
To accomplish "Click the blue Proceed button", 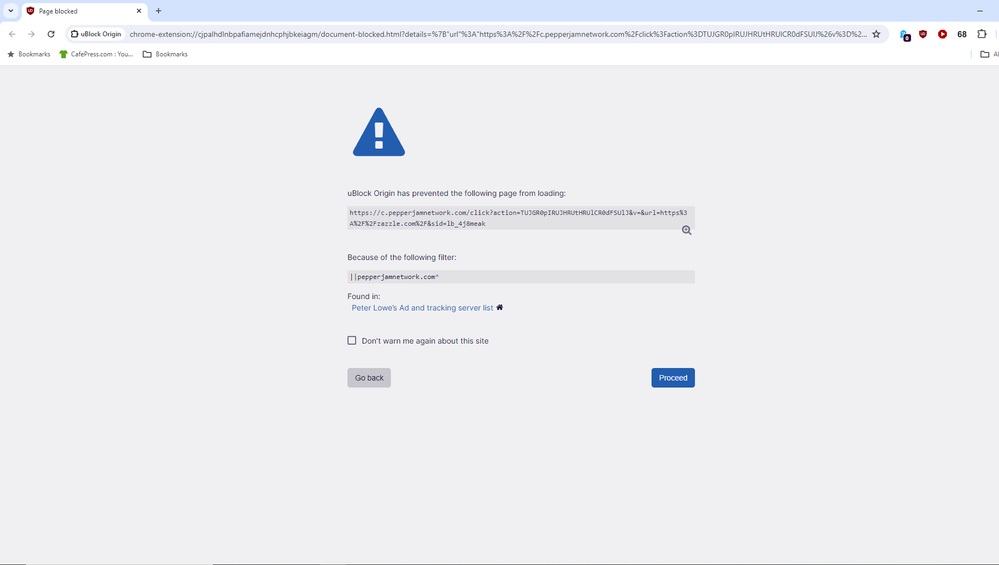I will [673, 378].
